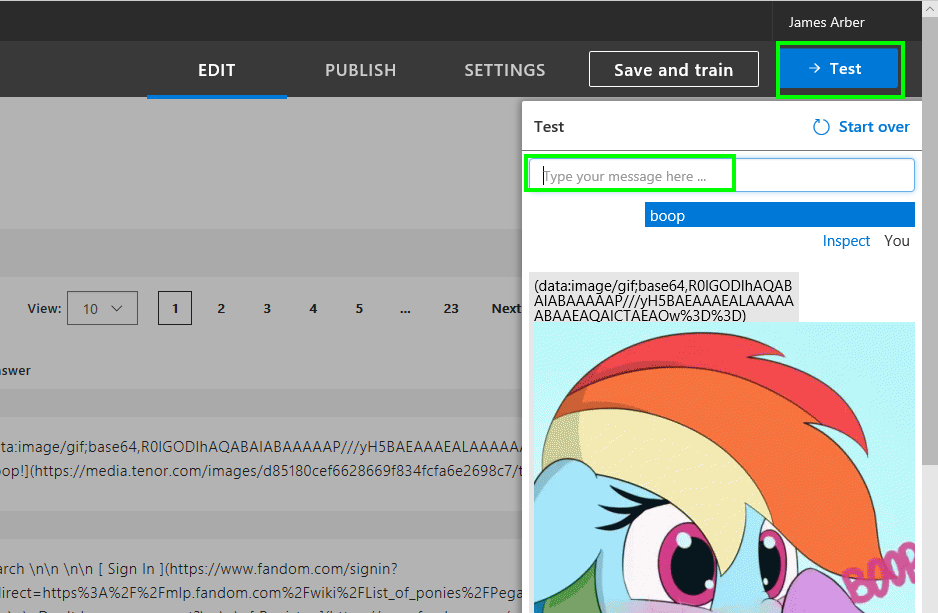Go to page 2
938x613 pixels.
tap(221, 308)
